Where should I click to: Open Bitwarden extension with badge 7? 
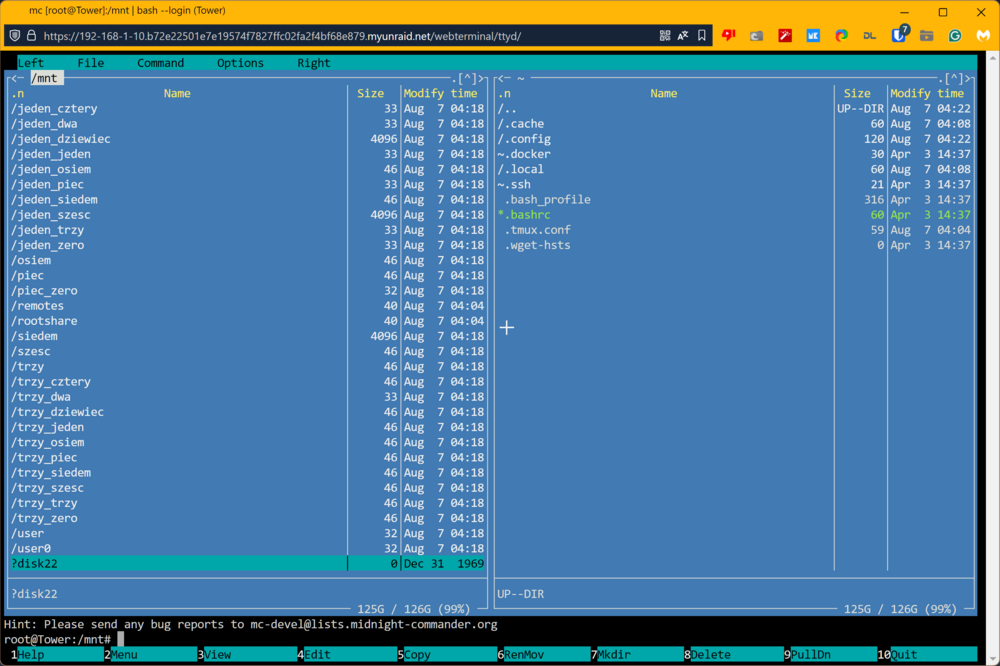coord(899,34)
